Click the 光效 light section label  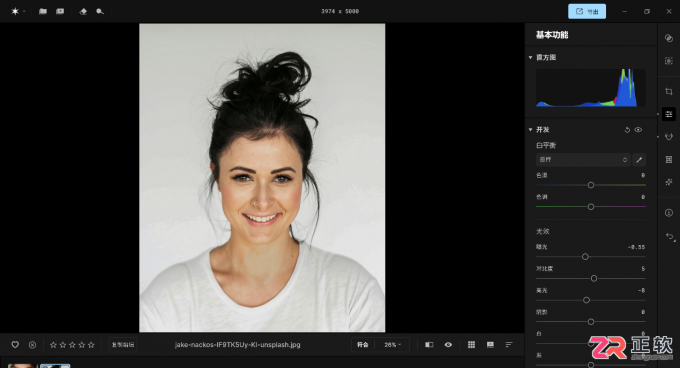tap(543, 231)
